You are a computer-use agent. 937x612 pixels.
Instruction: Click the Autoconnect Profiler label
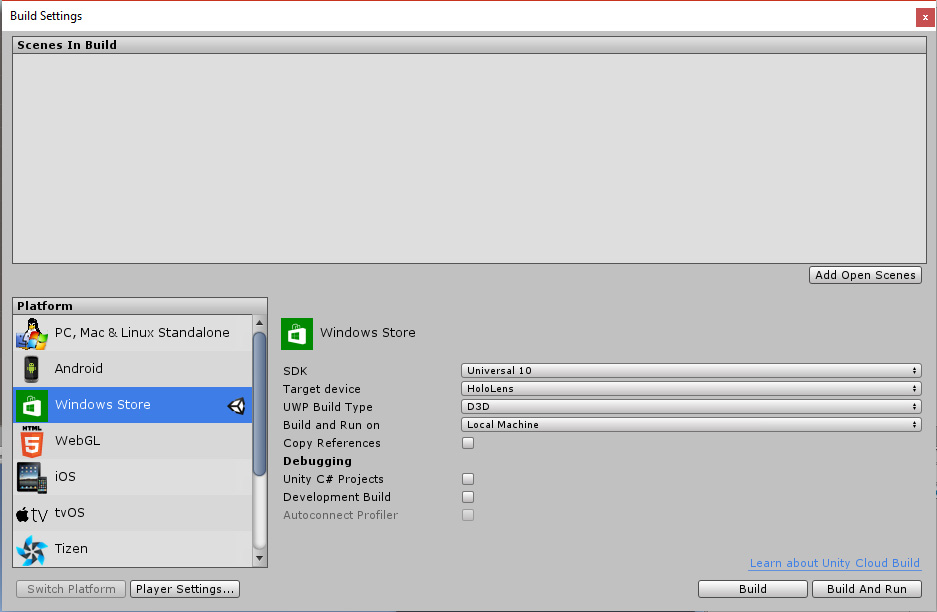(x=341, y=515)
